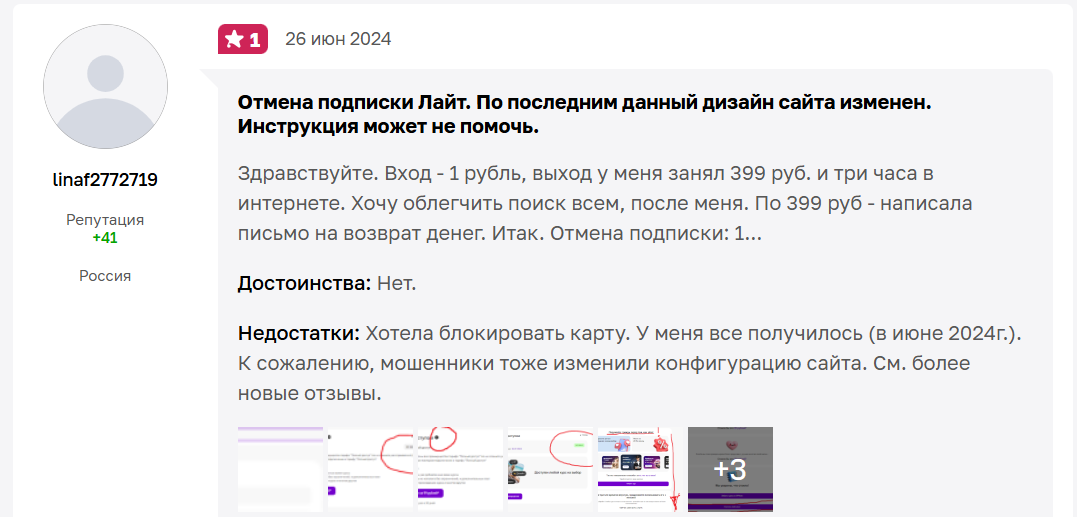Open the second thumbnail with right-side red circle
1077x517 pixels.
(x=370, y=469)
